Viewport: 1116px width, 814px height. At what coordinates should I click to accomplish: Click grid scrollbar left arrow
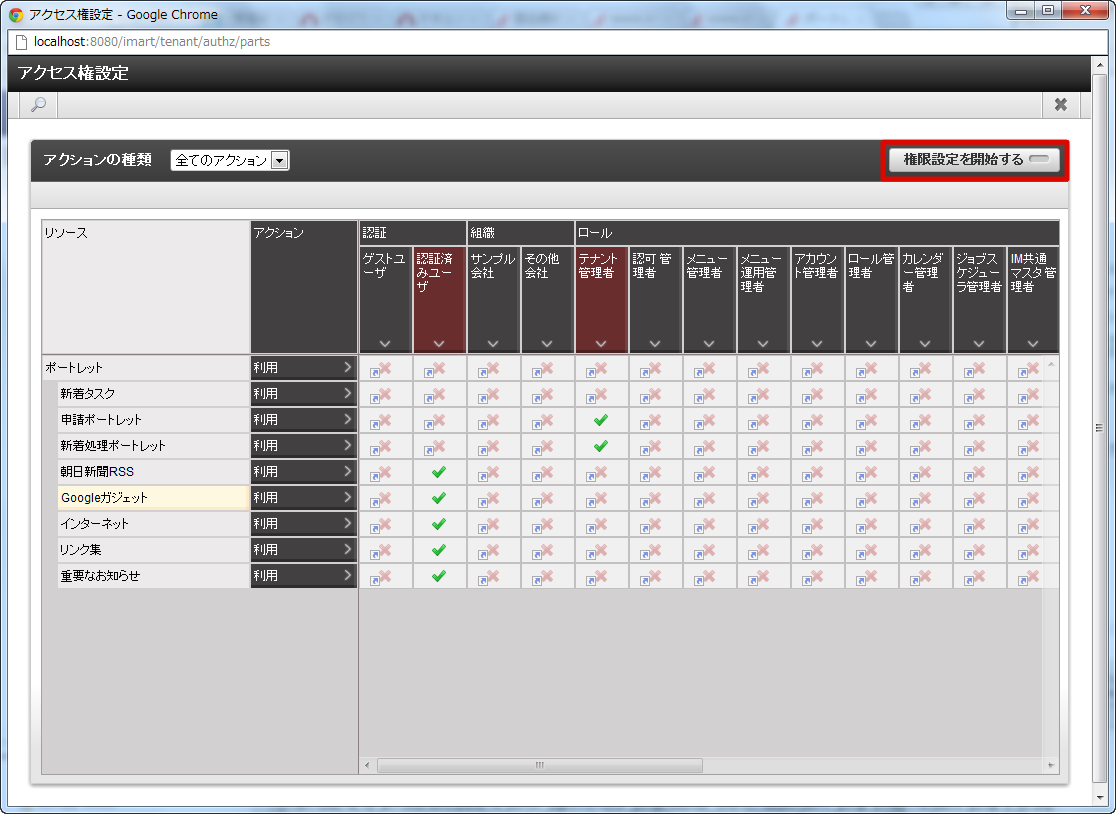click(x=367, y=765)
